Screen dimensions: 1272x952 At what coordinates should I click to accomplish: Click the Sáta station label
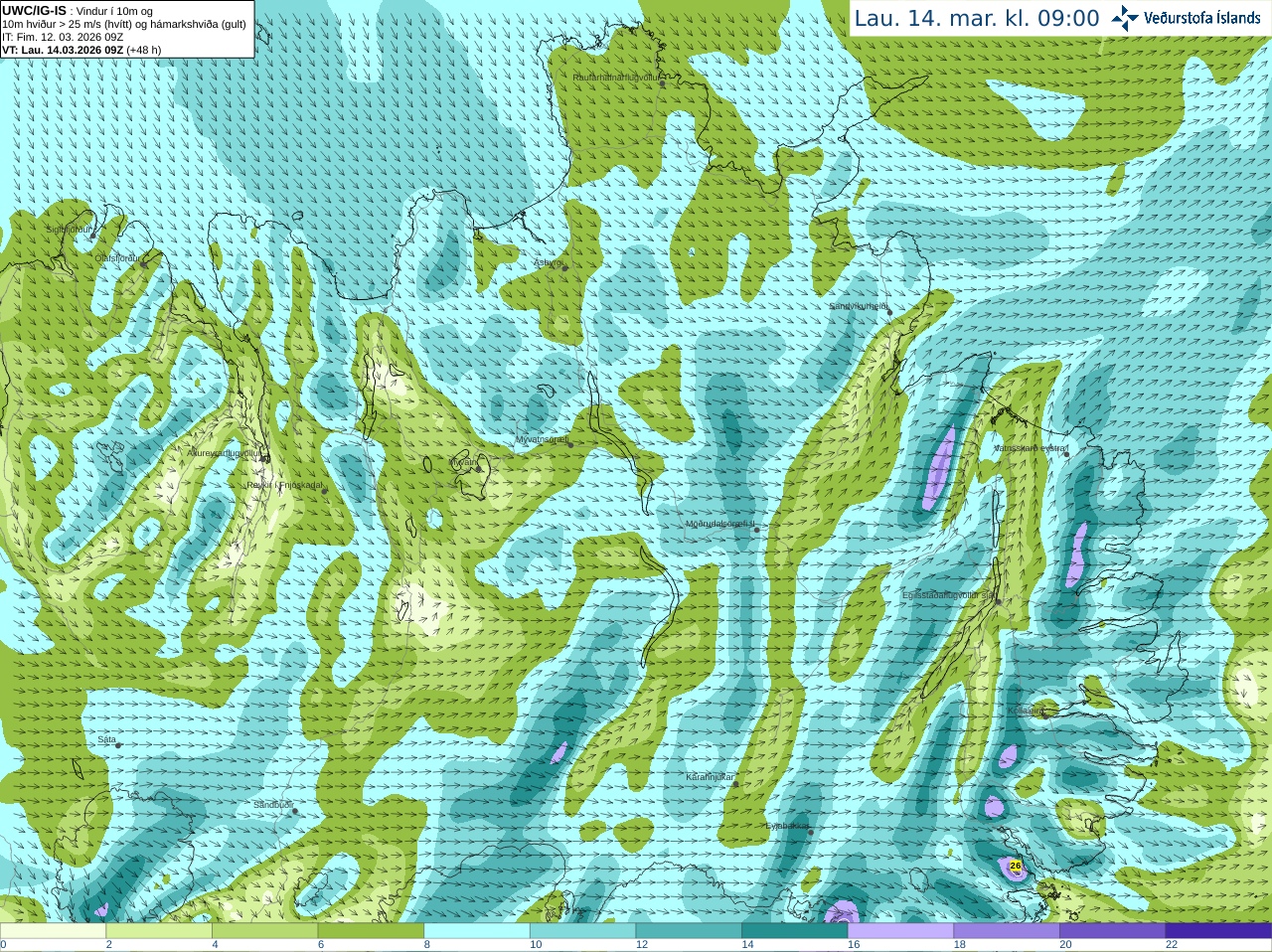(x=106, y=739)
